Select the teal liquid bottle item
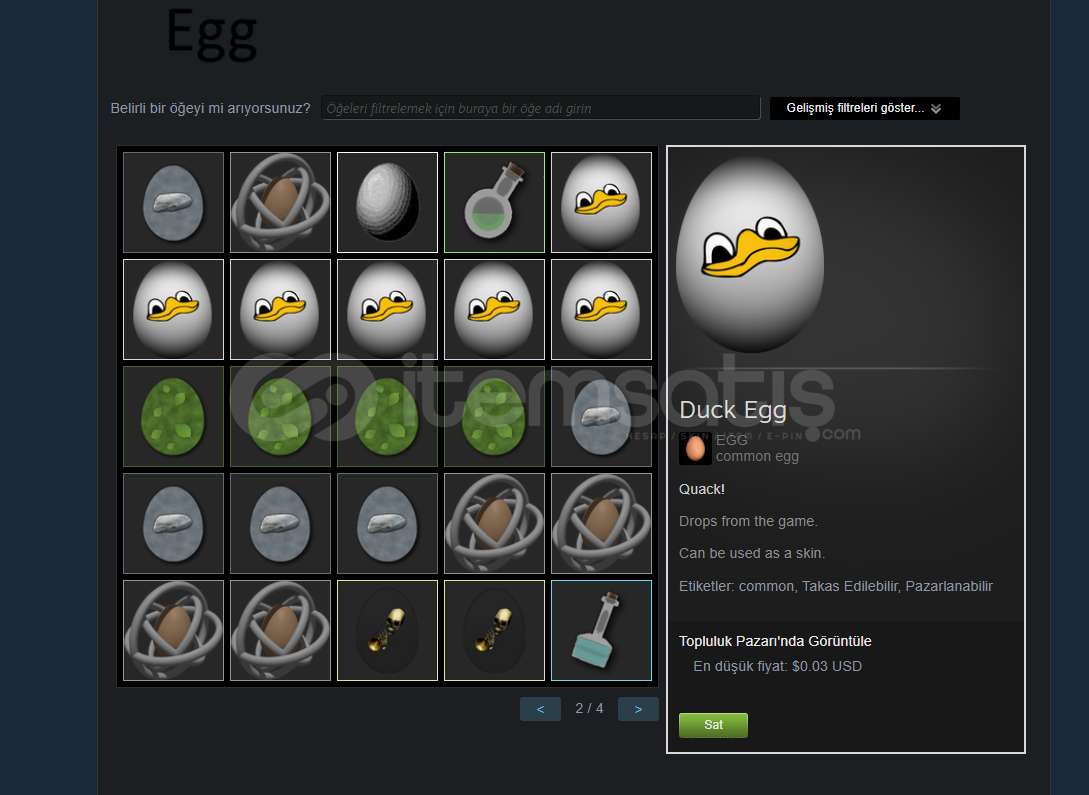This screenshot has height=795, width=1089. click(601, 630)
